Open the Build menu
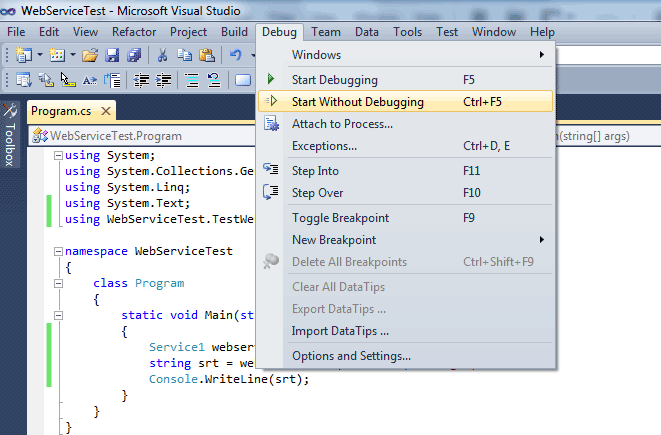Screen dimensions: 661x435 tap(234, 32)
